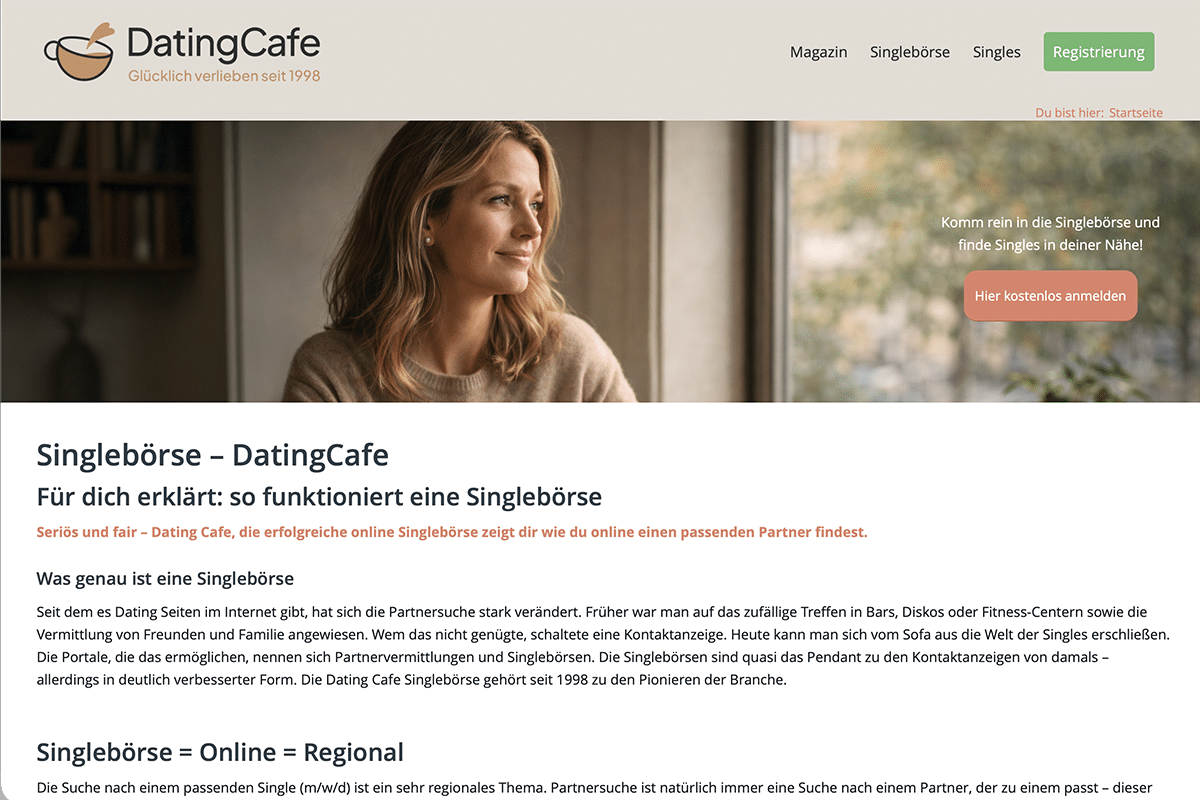
Task: Open the Singlebörse navigation item
Action: tap(910, 52)
